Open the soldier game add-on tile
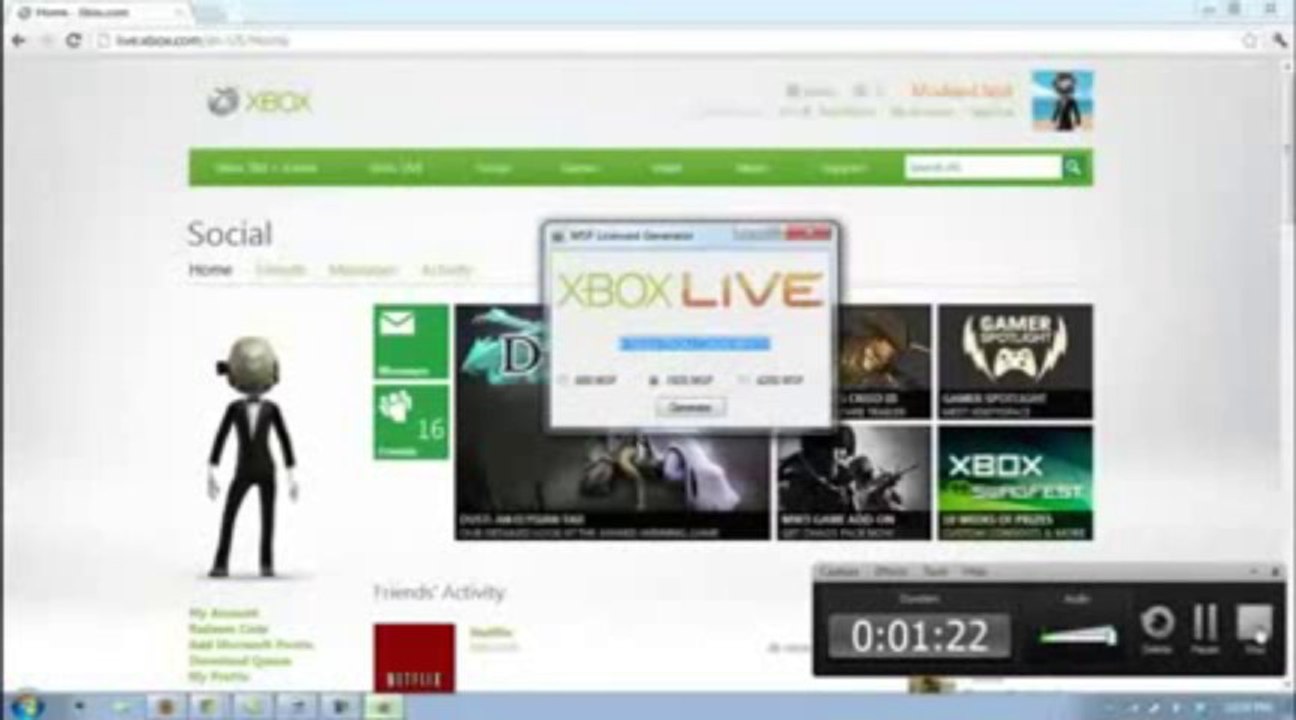The width and height of the screenshot is (1296, 720). tap(854, 483)
